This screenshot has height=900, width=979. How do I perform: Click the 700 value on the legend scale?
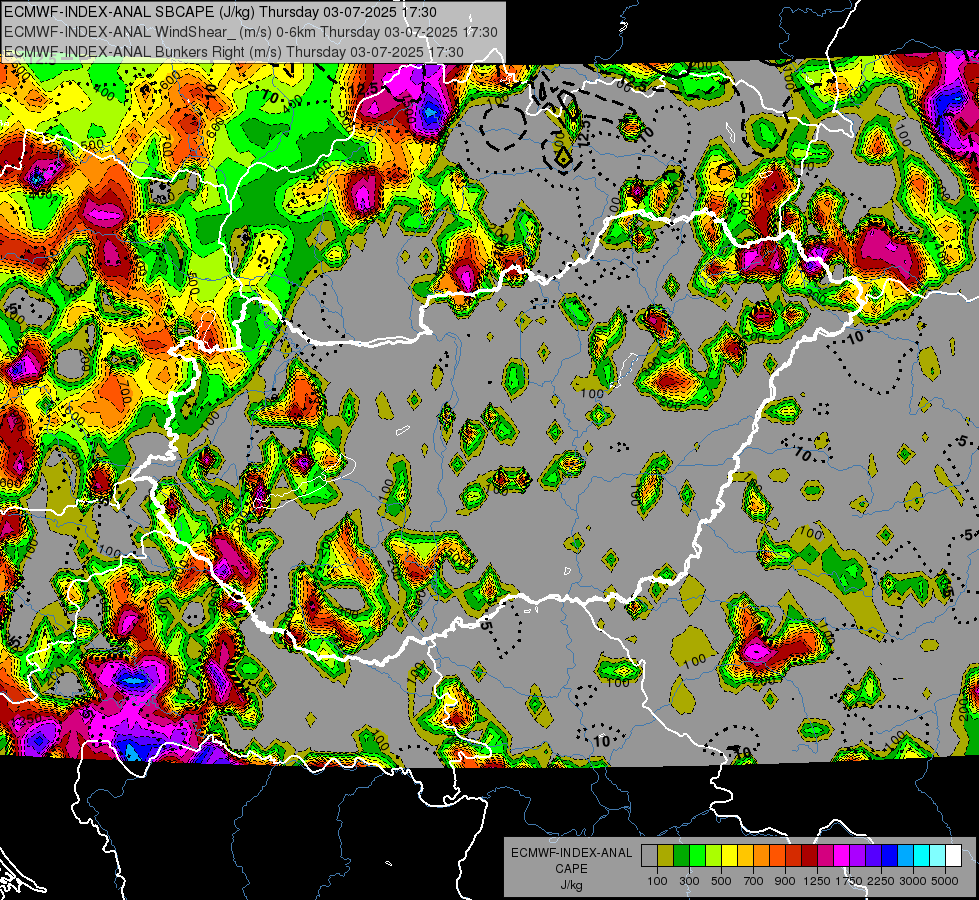[x=754, y=881]
